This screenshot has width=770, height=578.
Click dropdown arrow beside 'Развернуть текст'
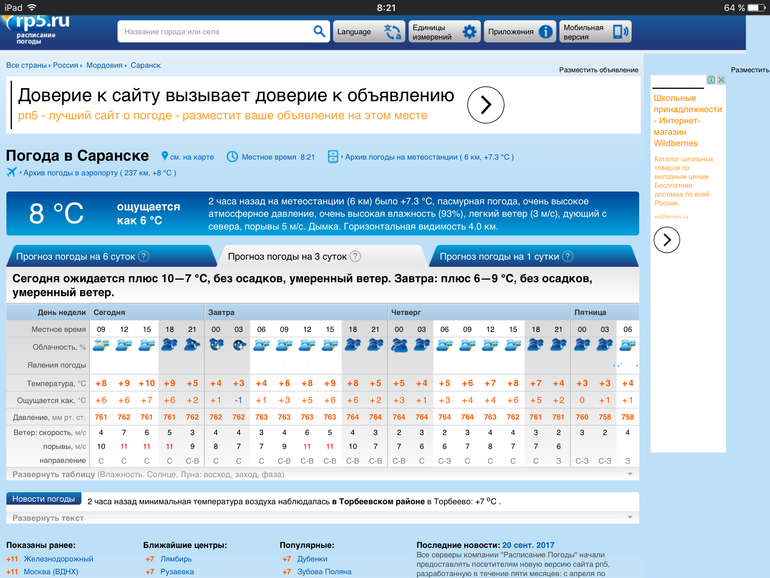click(x=629, y=518)
